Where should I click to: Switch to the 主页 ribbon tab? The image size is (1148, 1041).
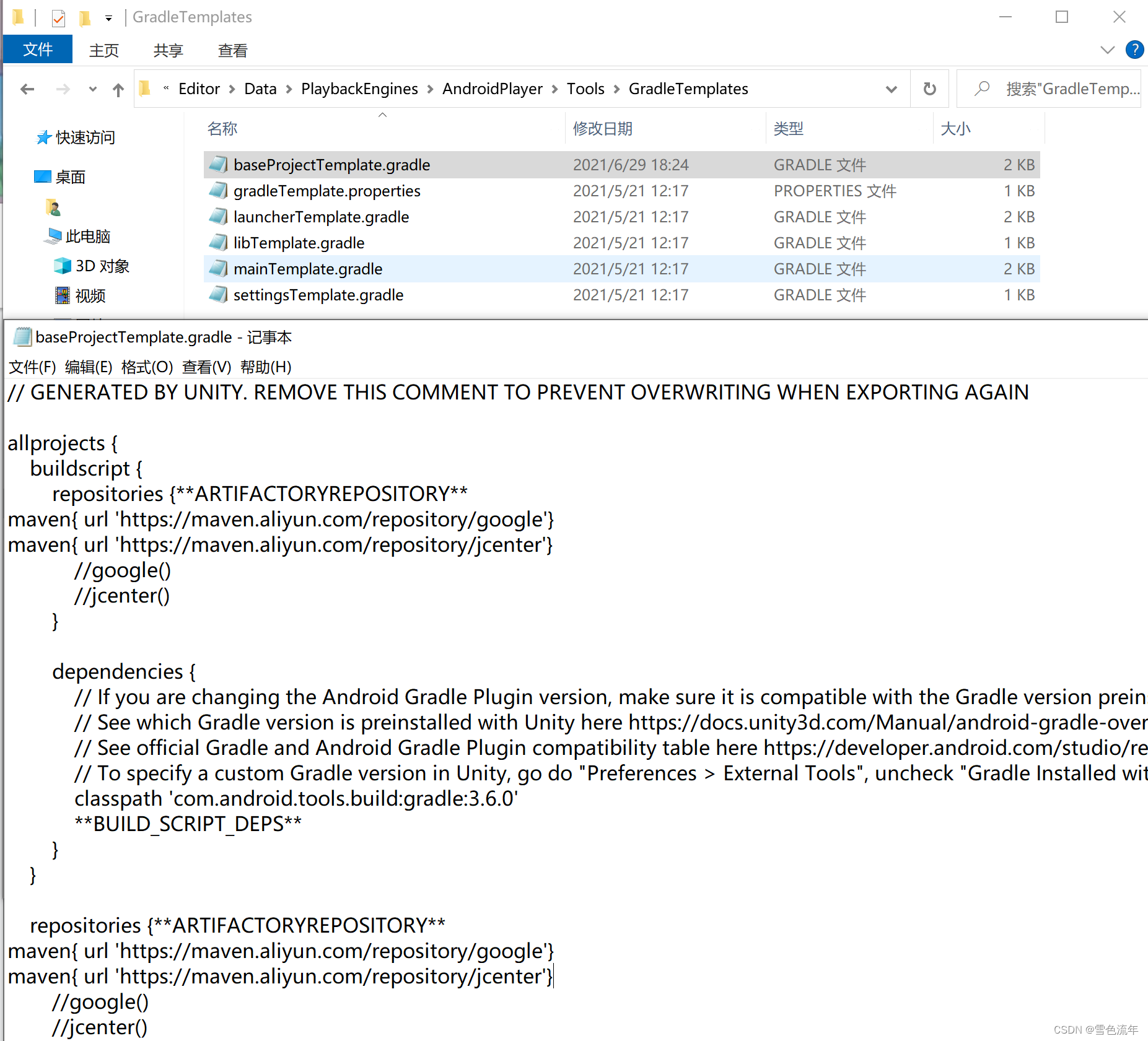[x=103, y=50]
